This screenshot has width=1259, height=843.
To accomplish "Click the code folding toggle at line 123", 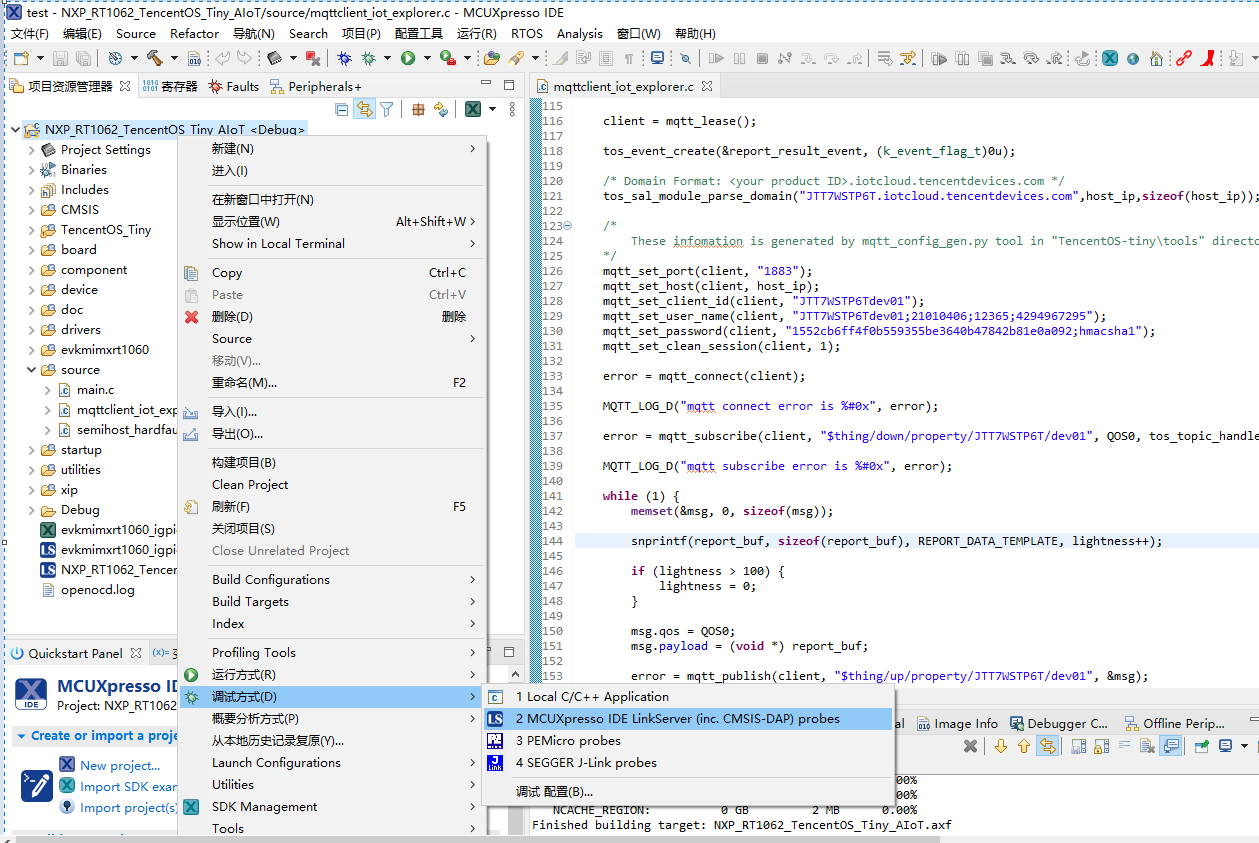I will 568,226.
